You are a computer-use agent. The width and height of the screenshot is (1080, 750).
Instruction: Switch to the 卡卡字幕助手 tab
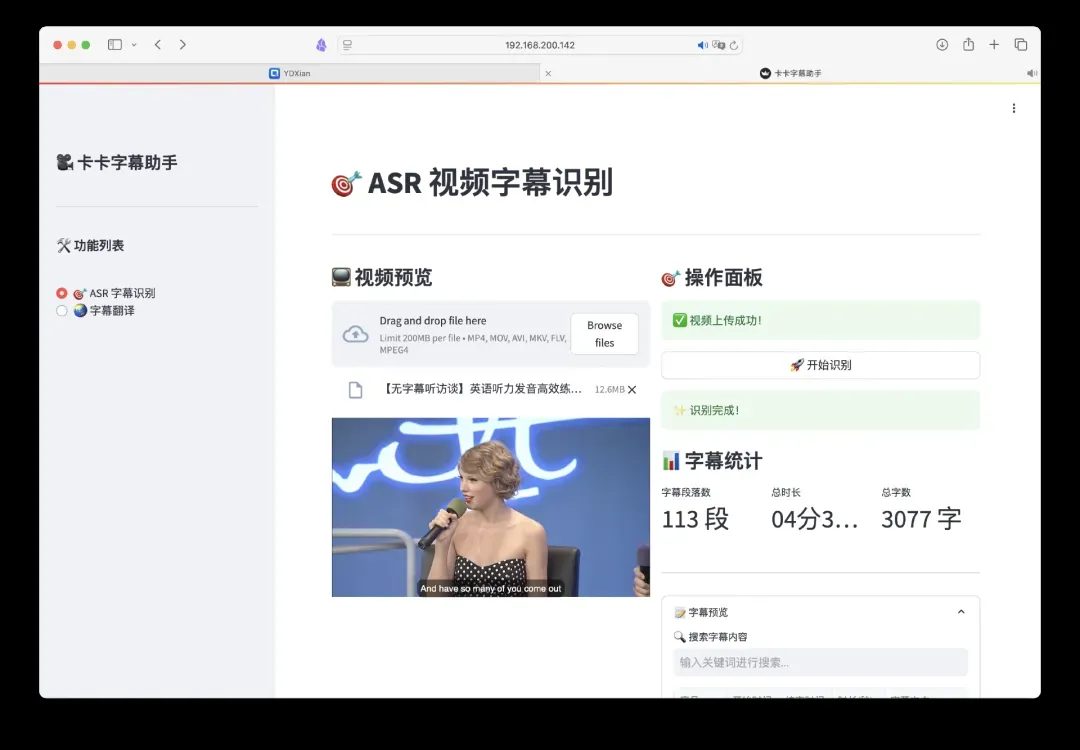tap(790, 73)
